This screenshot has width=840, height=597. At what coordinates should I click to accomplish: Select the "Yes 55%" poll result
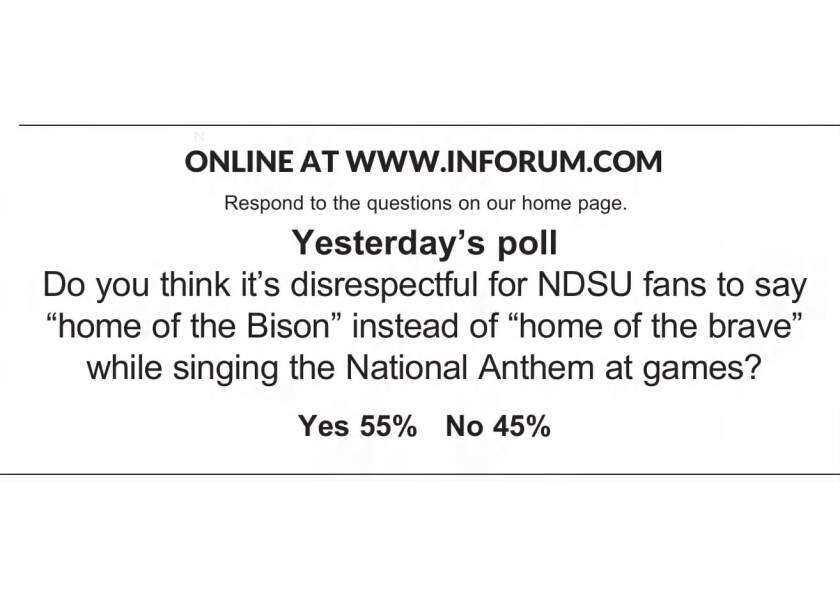357,426
